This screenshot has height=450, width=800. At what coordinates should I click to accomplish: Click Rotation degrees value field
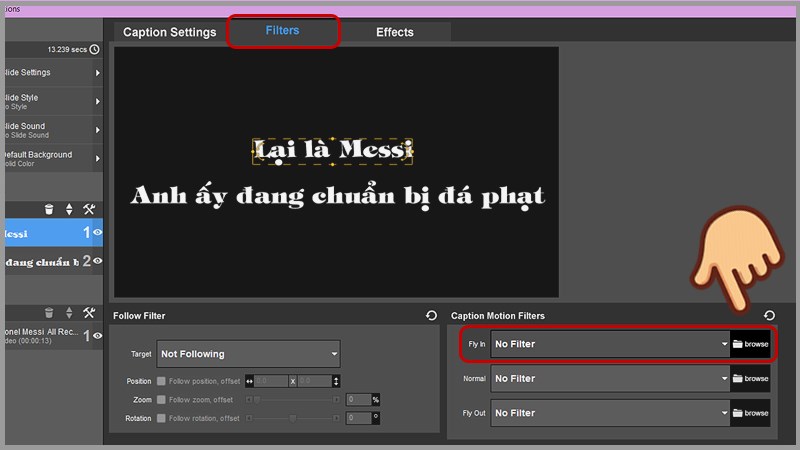pyautogui.click(x=359, y=418)
